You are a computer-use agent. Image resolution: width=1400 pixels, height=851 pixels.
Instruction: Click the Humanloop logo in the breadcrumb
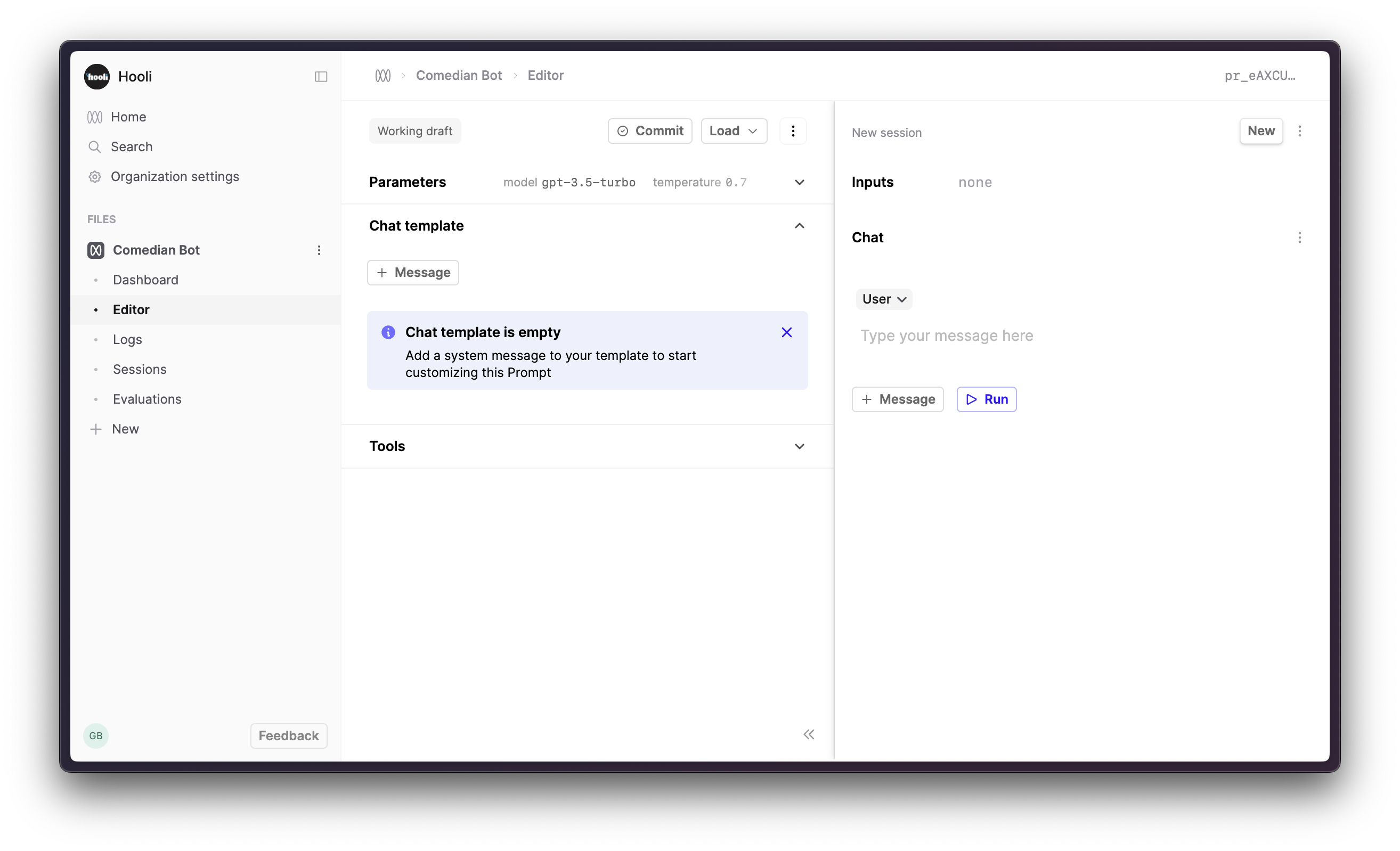(383, 75)
